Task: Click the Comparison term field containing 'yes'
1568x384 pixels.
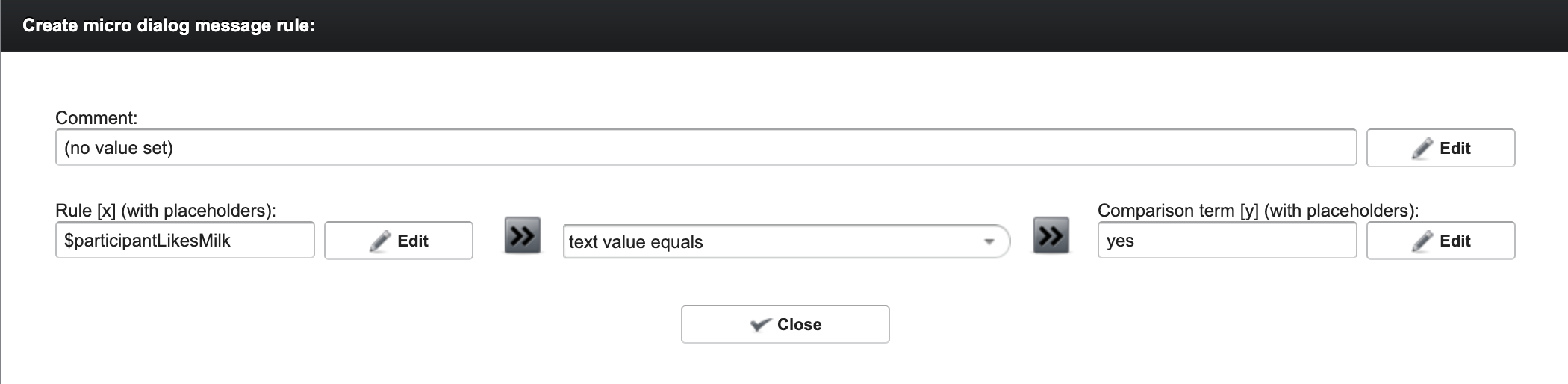Action: 1226,241
